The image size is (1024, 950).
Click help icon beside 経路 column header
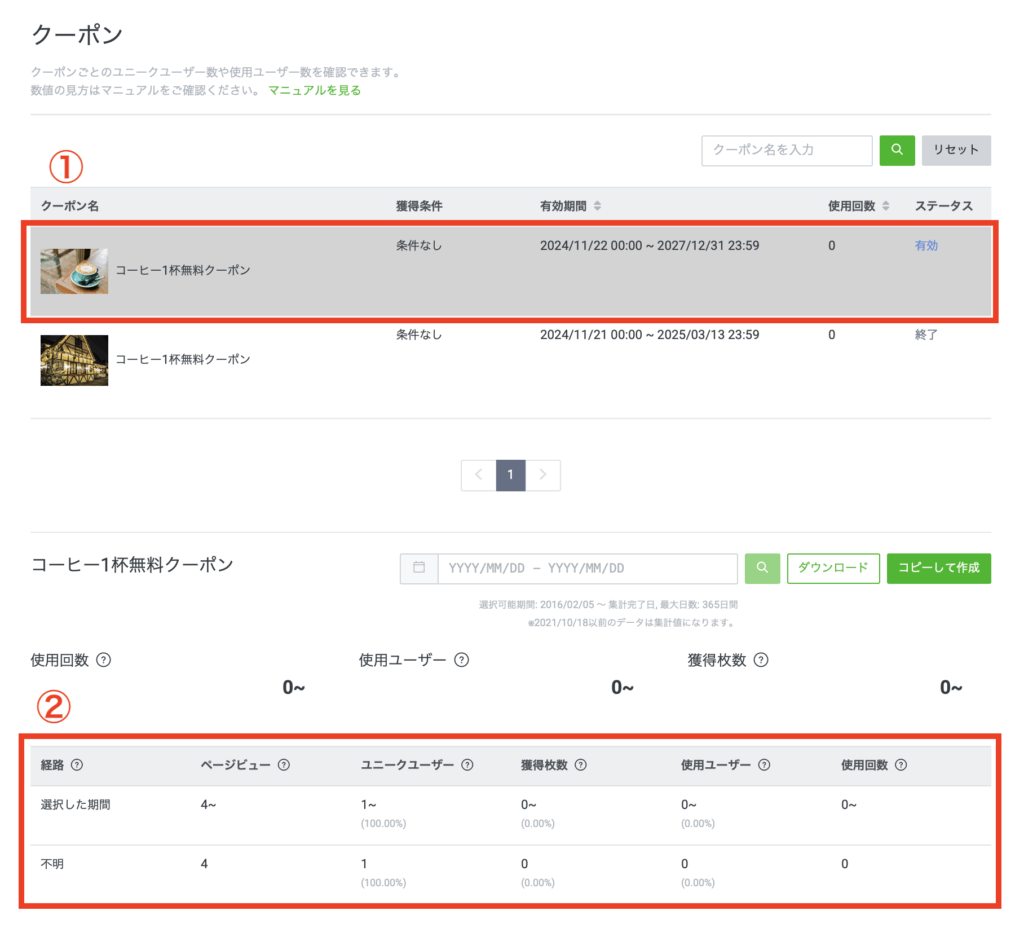click(76, 765)
